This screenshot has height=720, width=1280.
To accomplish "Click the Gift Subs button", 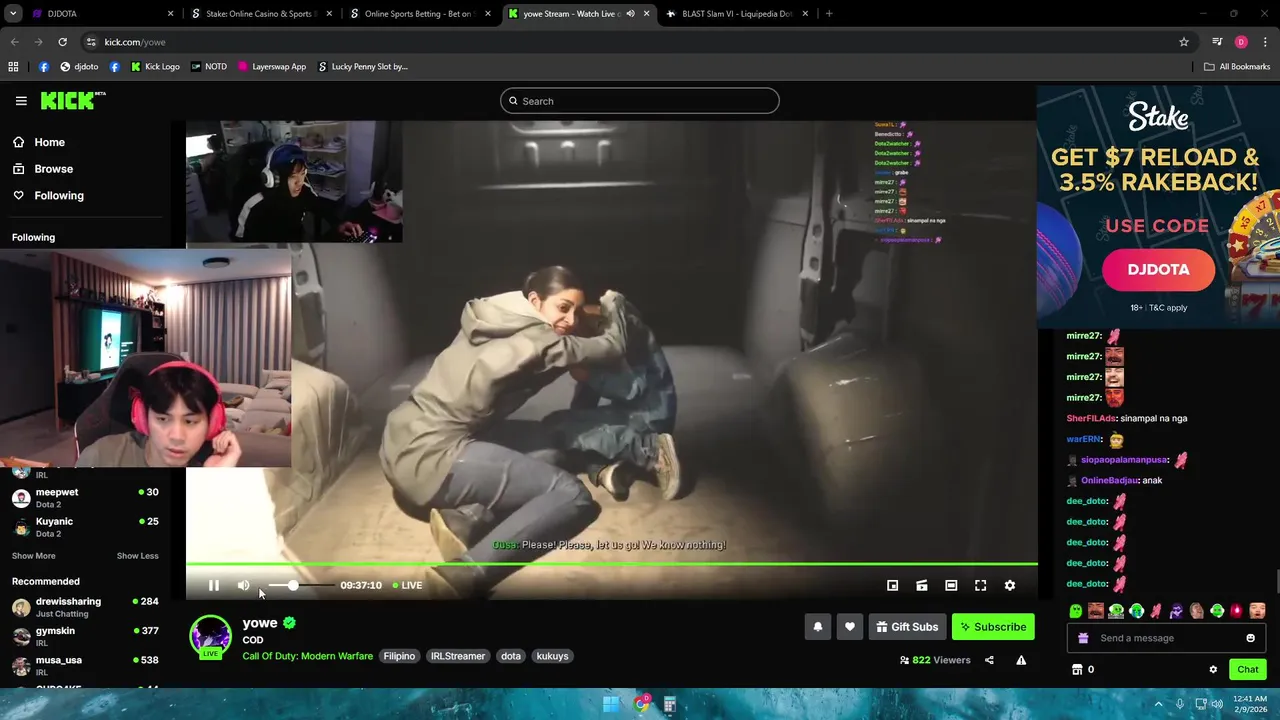I will (x=907, y=627).
